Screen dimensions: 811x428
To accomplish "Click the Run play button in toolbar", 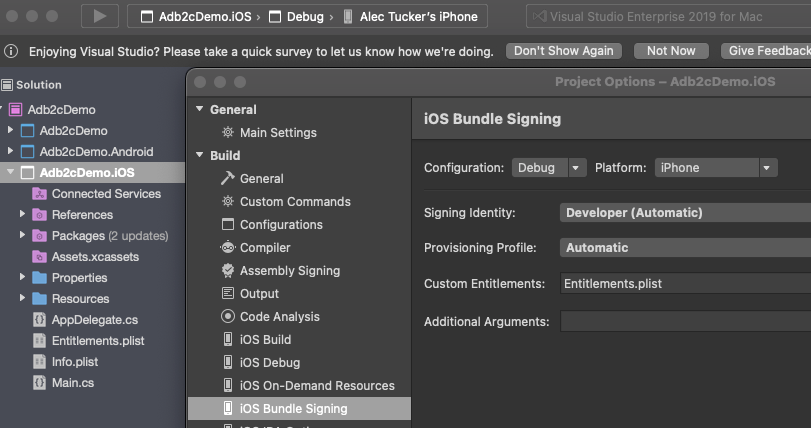I will [x=99, y=16].
